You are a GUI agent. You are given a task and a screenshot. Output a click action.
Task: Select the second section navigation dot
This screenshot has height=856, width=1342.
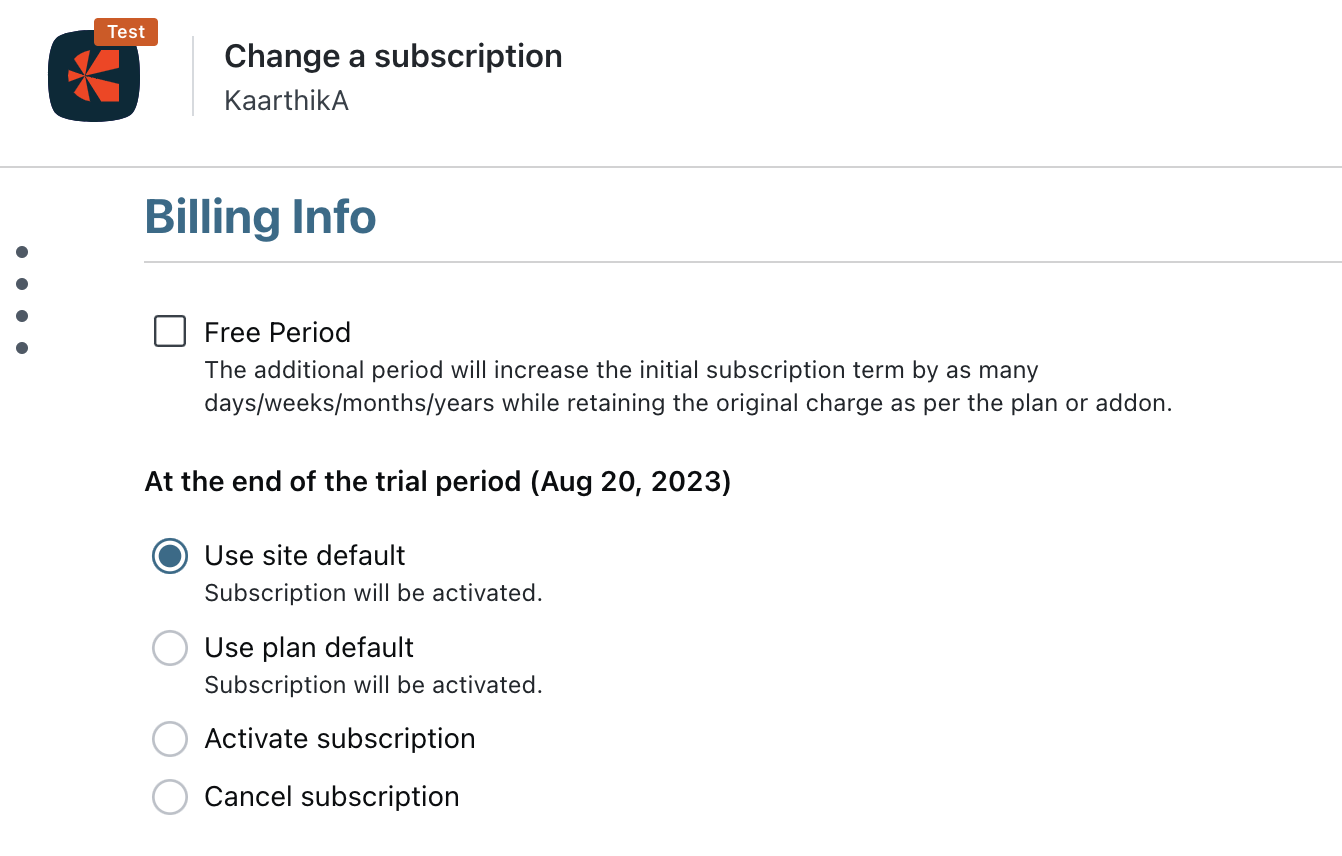click(22, 284)
